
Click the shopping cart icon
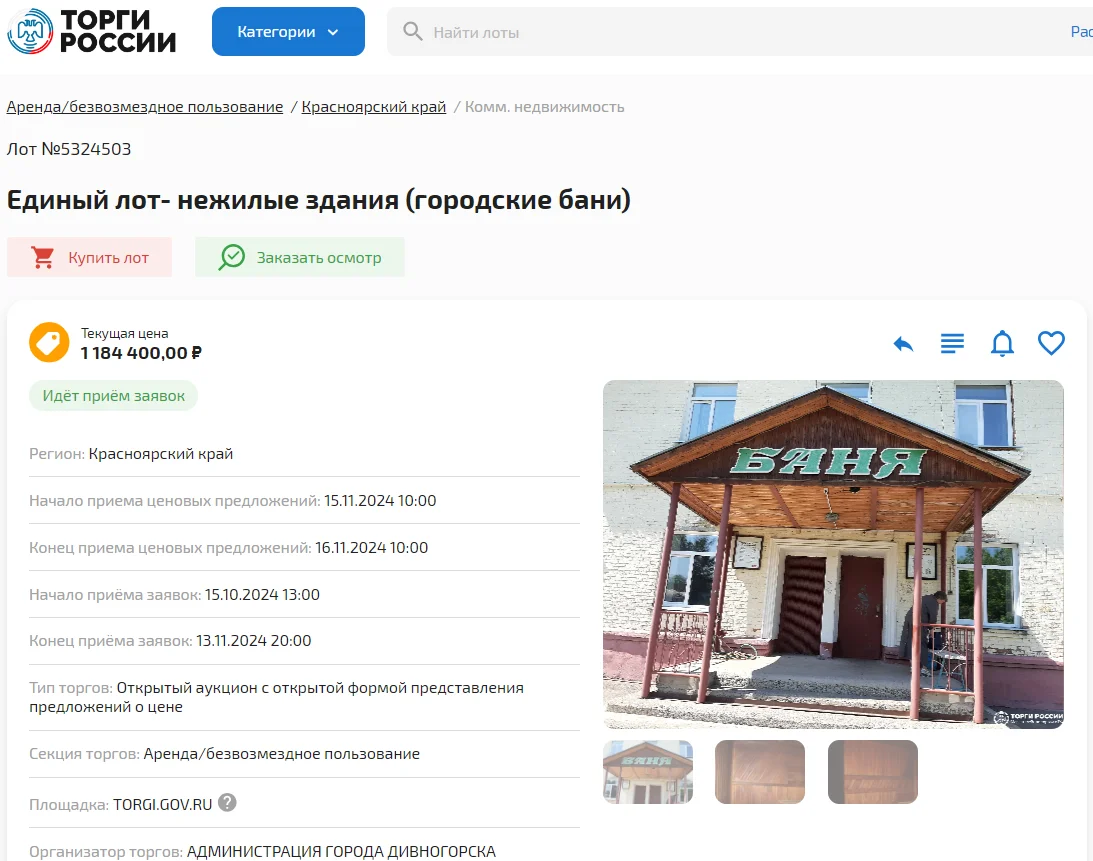(x=43, y=257)
